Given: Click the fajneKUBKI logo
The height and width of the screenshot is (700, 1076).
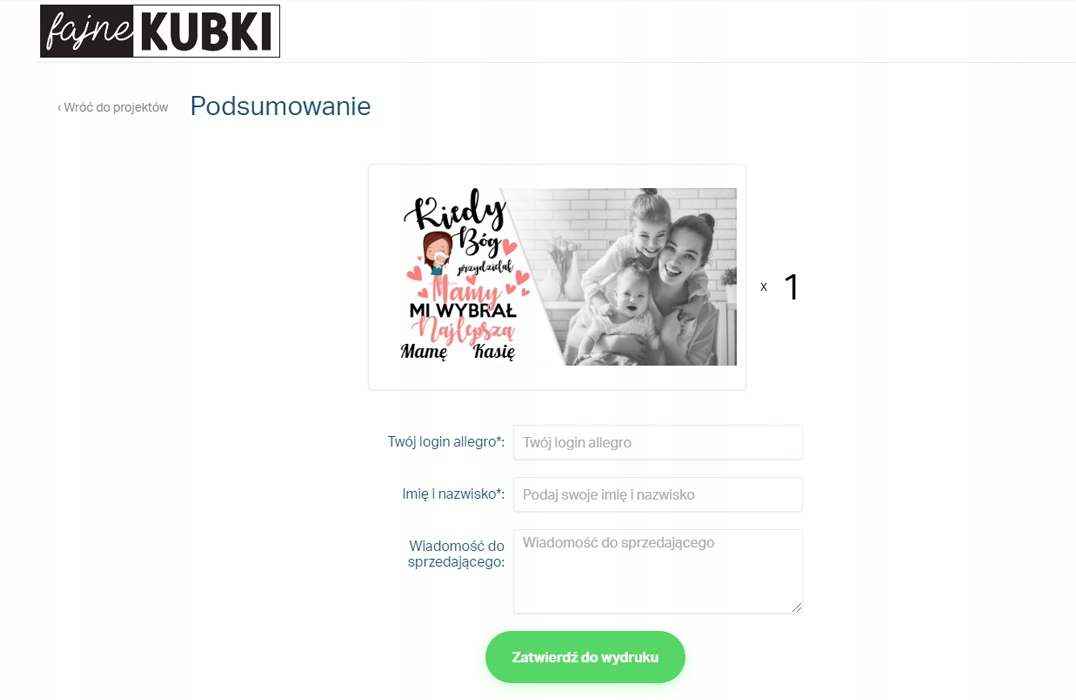Looking at the screenshot, I should click(x=160, y=31).
